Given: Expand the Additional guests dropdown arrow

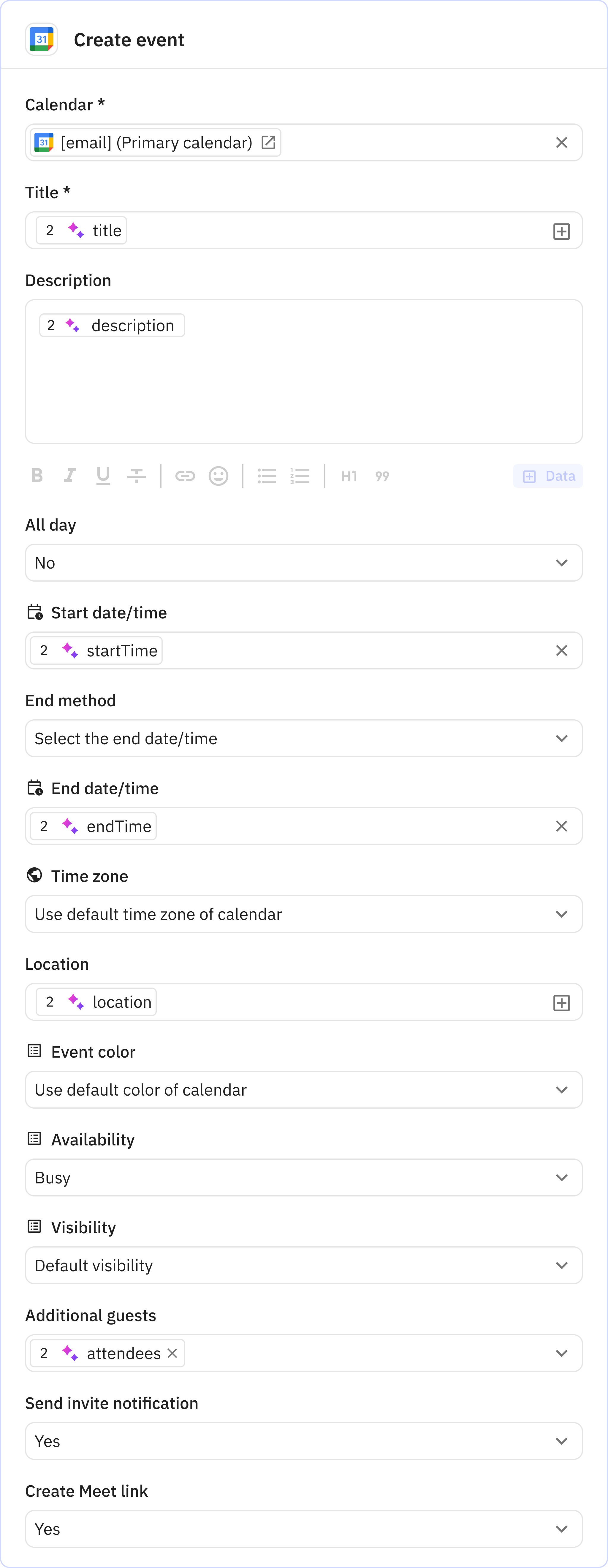Looking at the screenshot, I should pyautogui.click(x=561, y=1353).
